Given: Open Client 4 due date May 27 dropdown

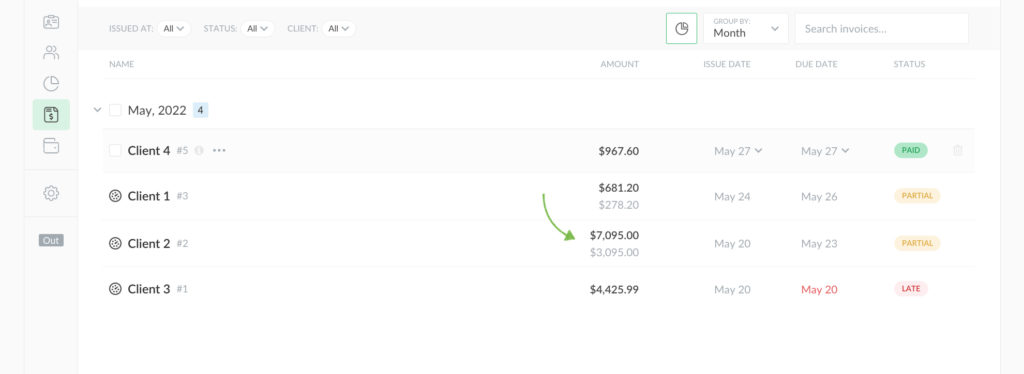Looking at the screenshot, I should (825, 151).
